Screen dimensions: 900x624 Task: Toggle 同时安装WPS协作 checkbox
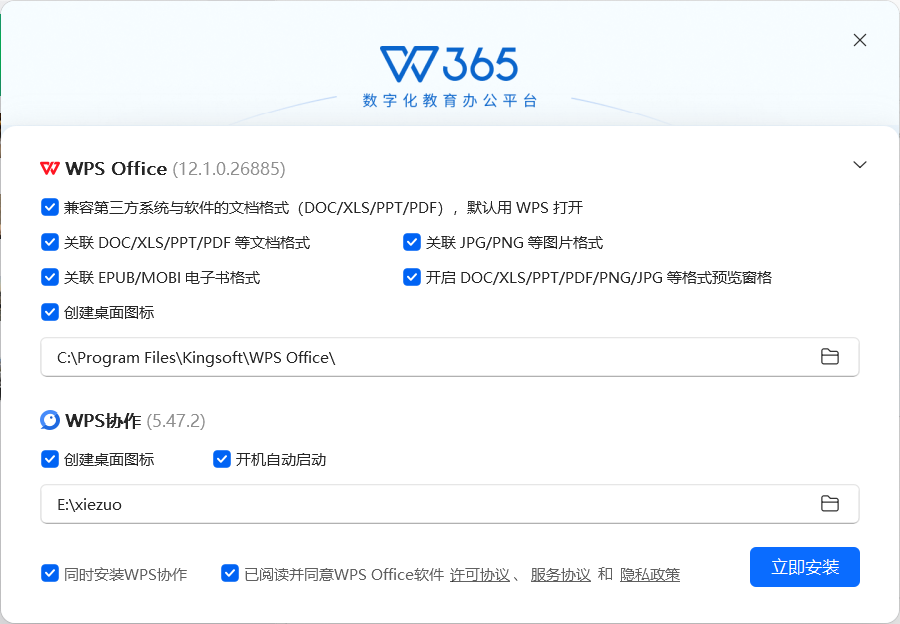click(x=50, y=573)
